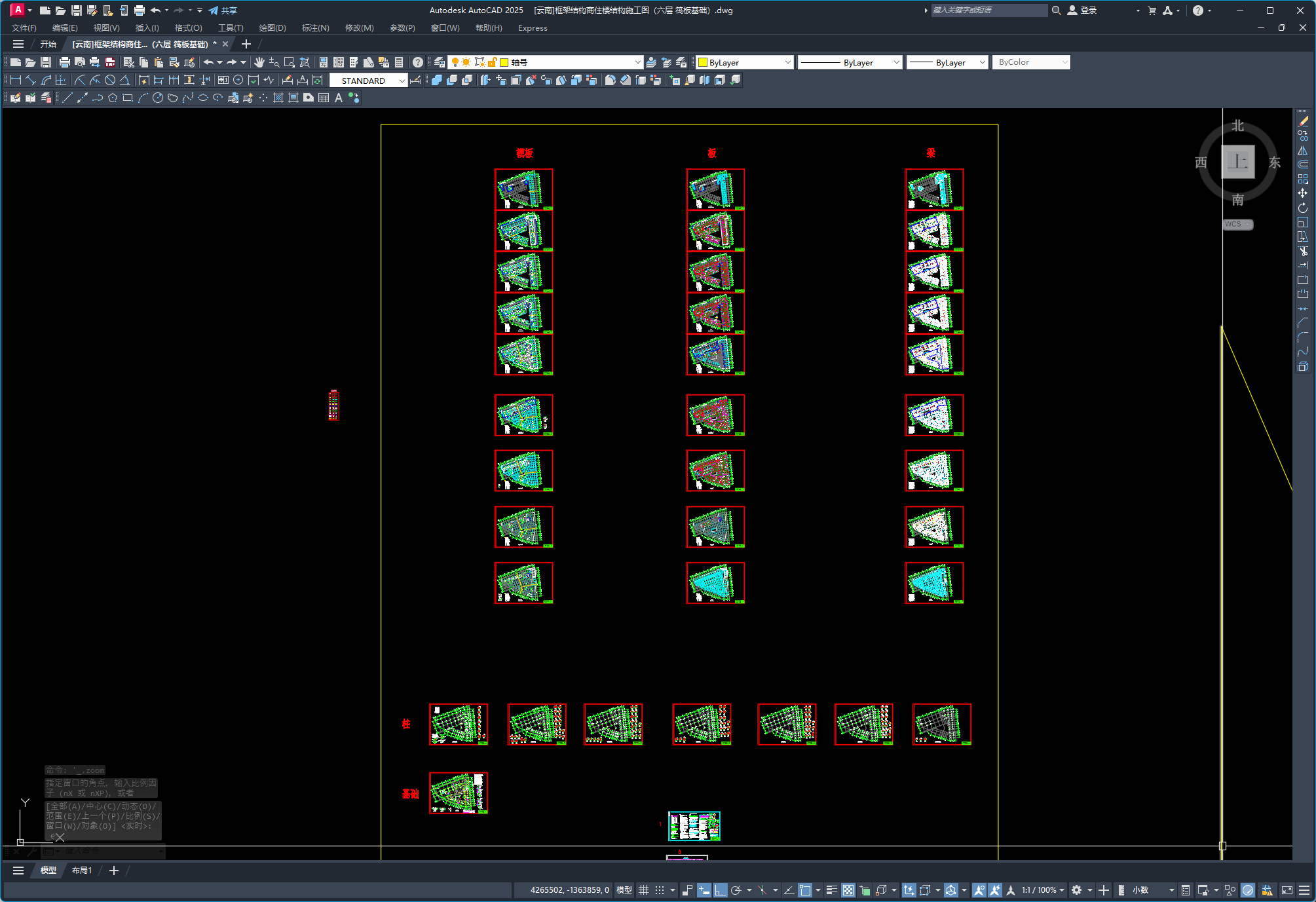The image size is (1316, 902).
Task: Select the Pan hand tool
Action: [x=259, y=62]
